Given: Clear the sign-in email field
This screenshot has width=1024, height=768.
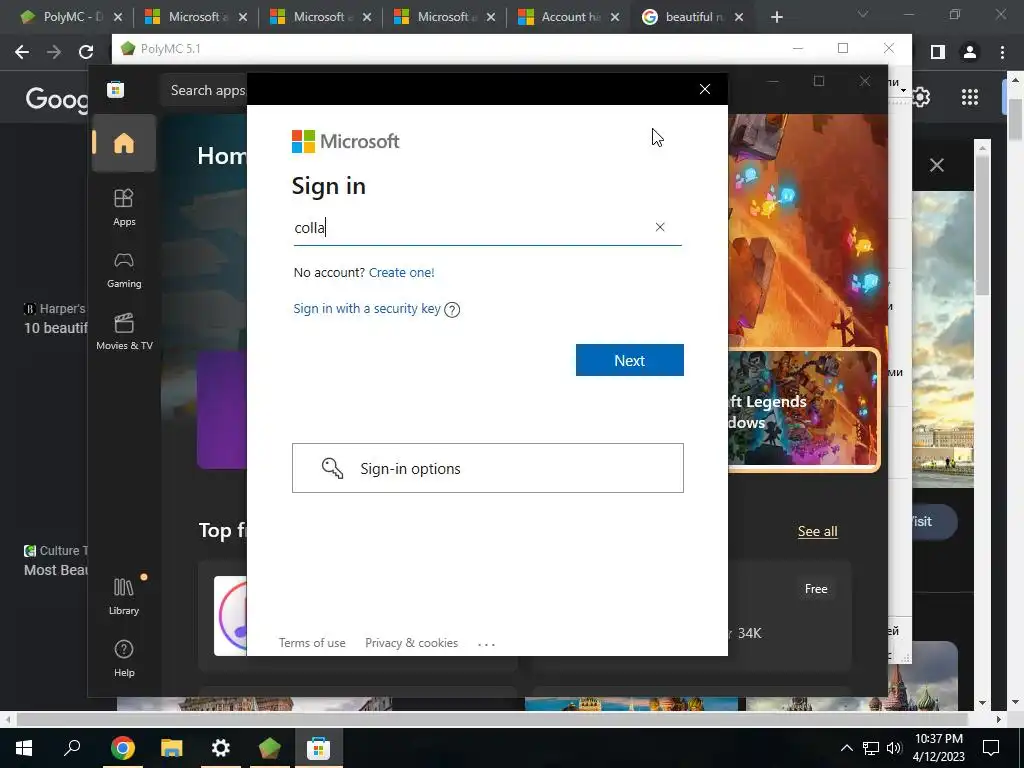Looking at the screenshot, I should pos(660,227).
